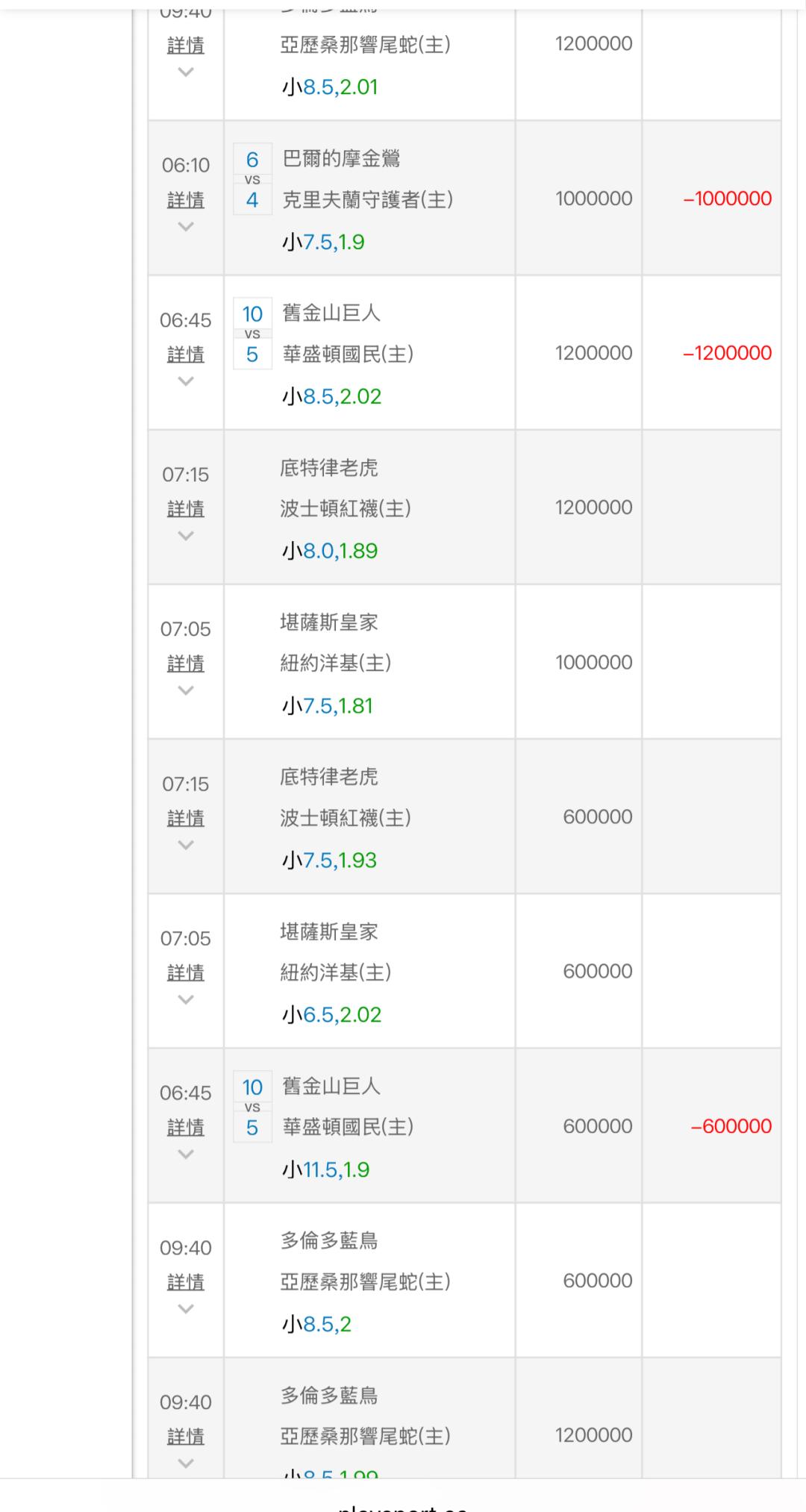Expand chevron for the 小8.5,2.02 bet row

[x=186, y=381]
